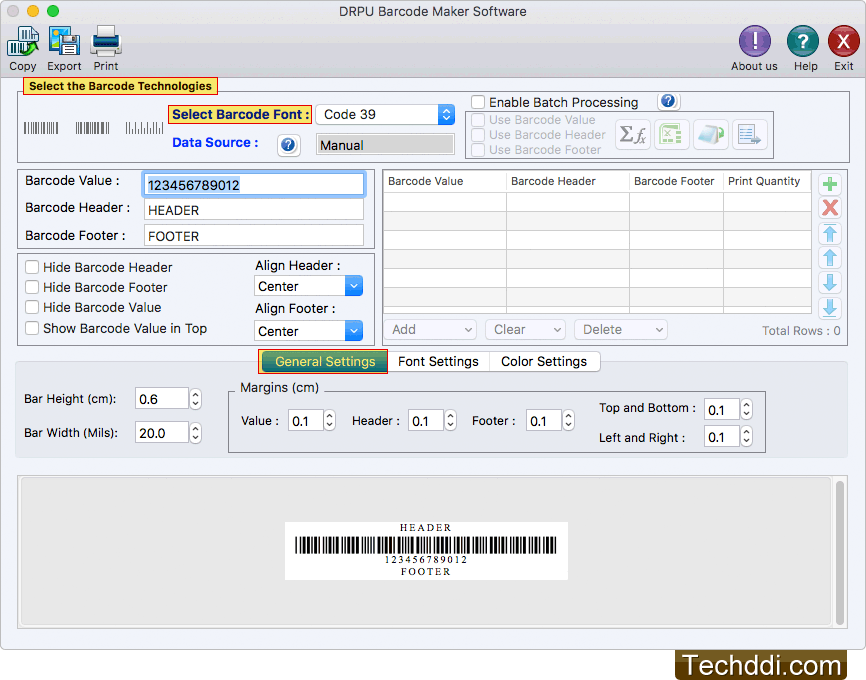The width and height of the screenshot is (866, 680).
Task: Click the Barcode Value input field
Action: pyautogui.click(x=254, y=185)
